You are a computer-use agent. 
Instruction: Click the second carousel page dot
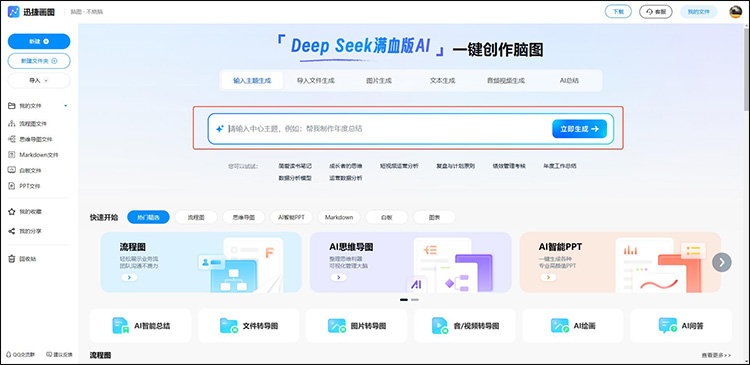pos(415,299)
